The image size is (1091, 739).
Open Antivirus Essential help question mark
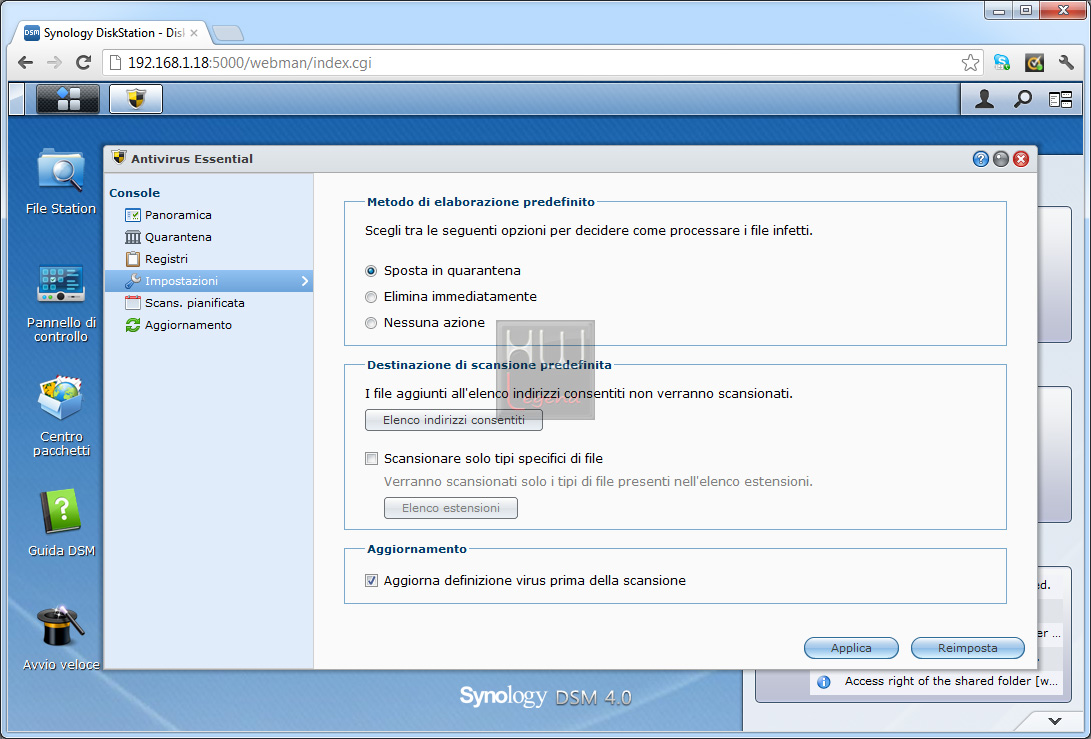[980, 159]
